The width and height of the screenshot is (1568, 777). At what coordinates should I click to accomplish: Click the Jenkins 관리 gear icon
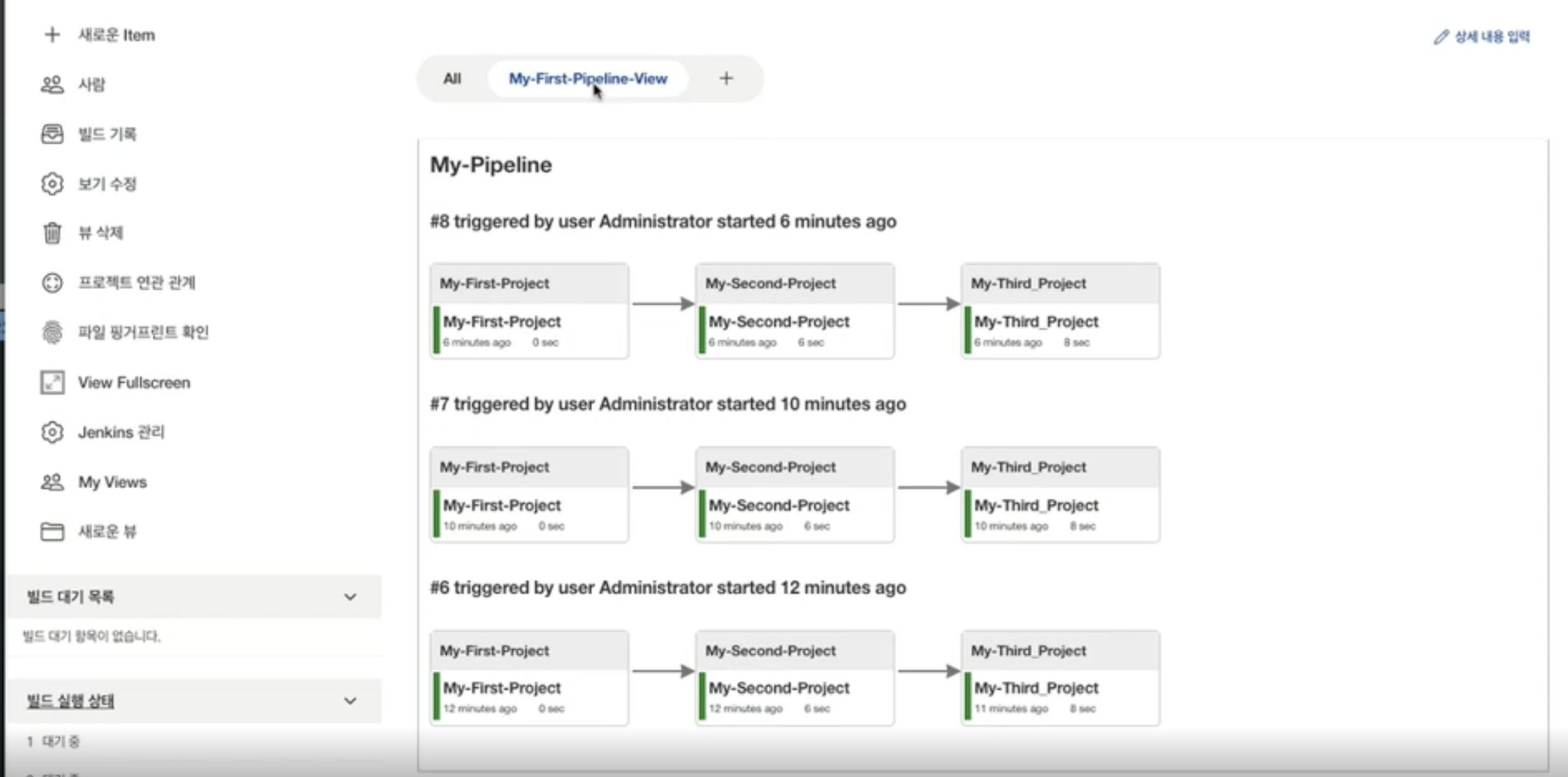tap(52, 432)
